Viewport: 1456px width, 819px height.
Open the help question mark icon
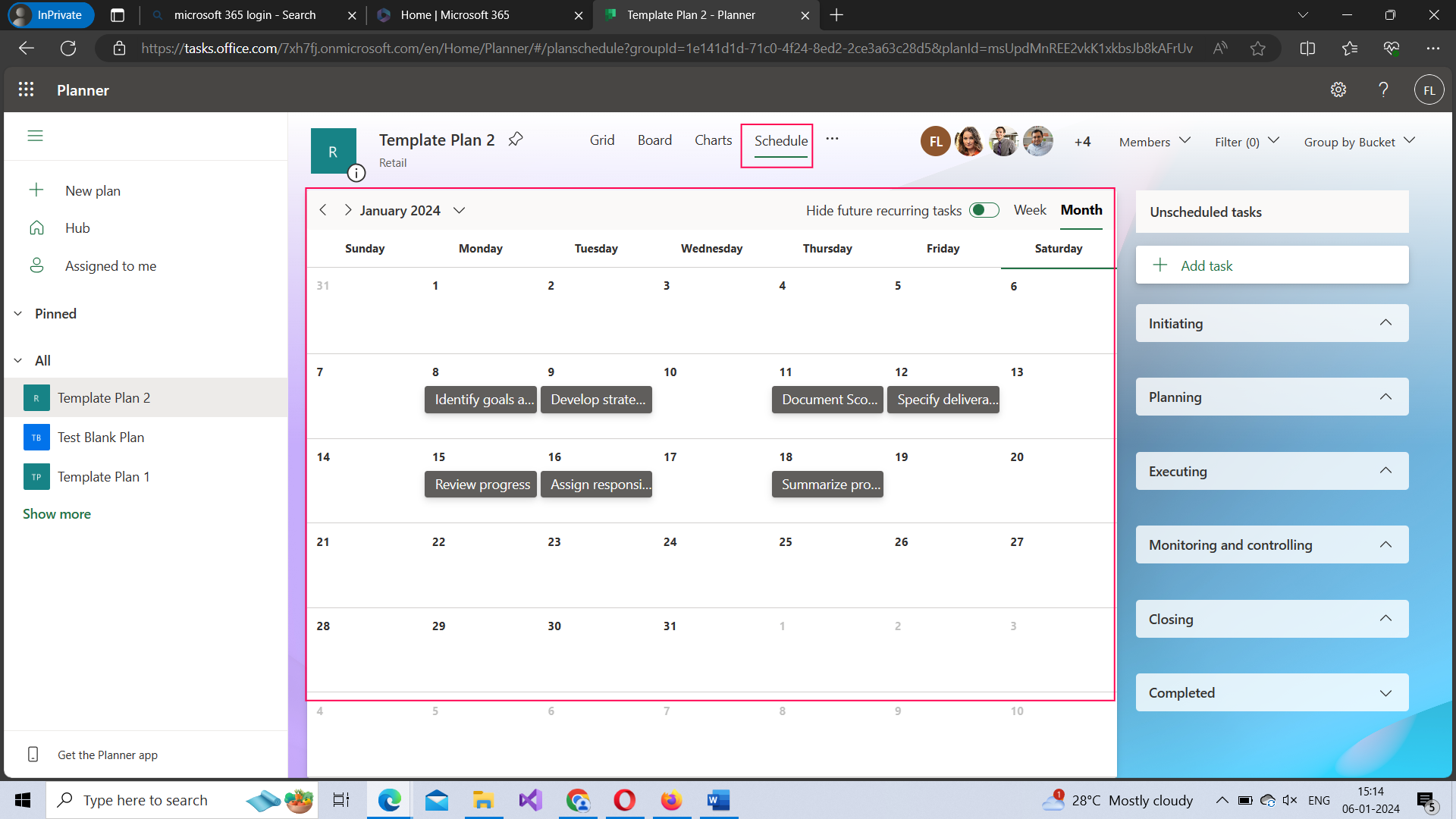1383,90
